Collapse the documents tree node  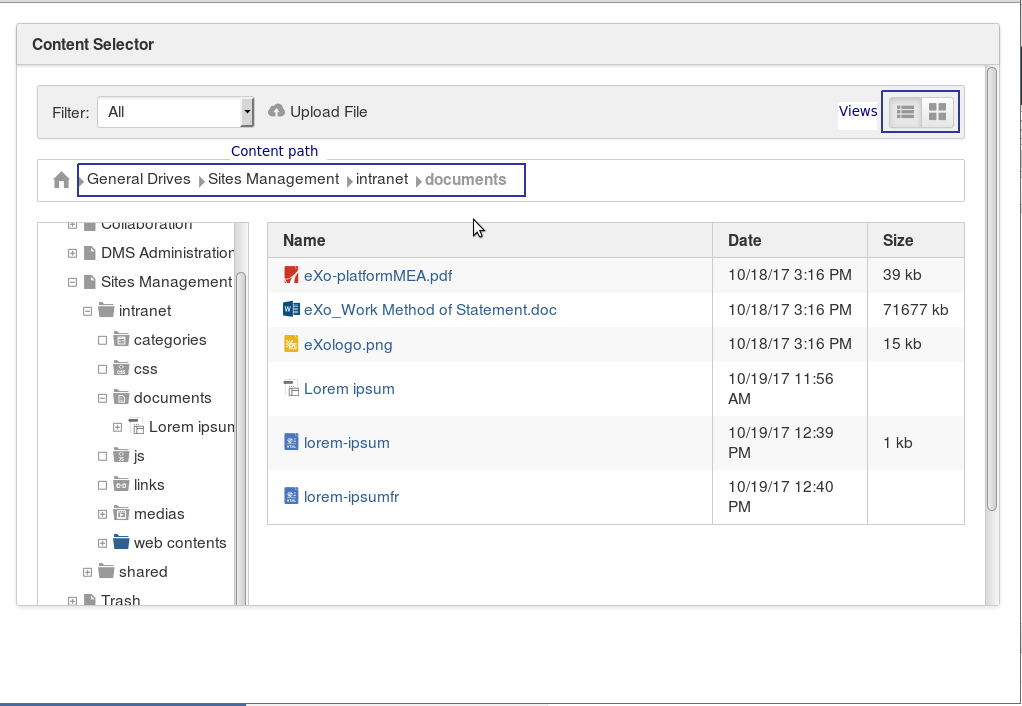[x=102, y=398]
